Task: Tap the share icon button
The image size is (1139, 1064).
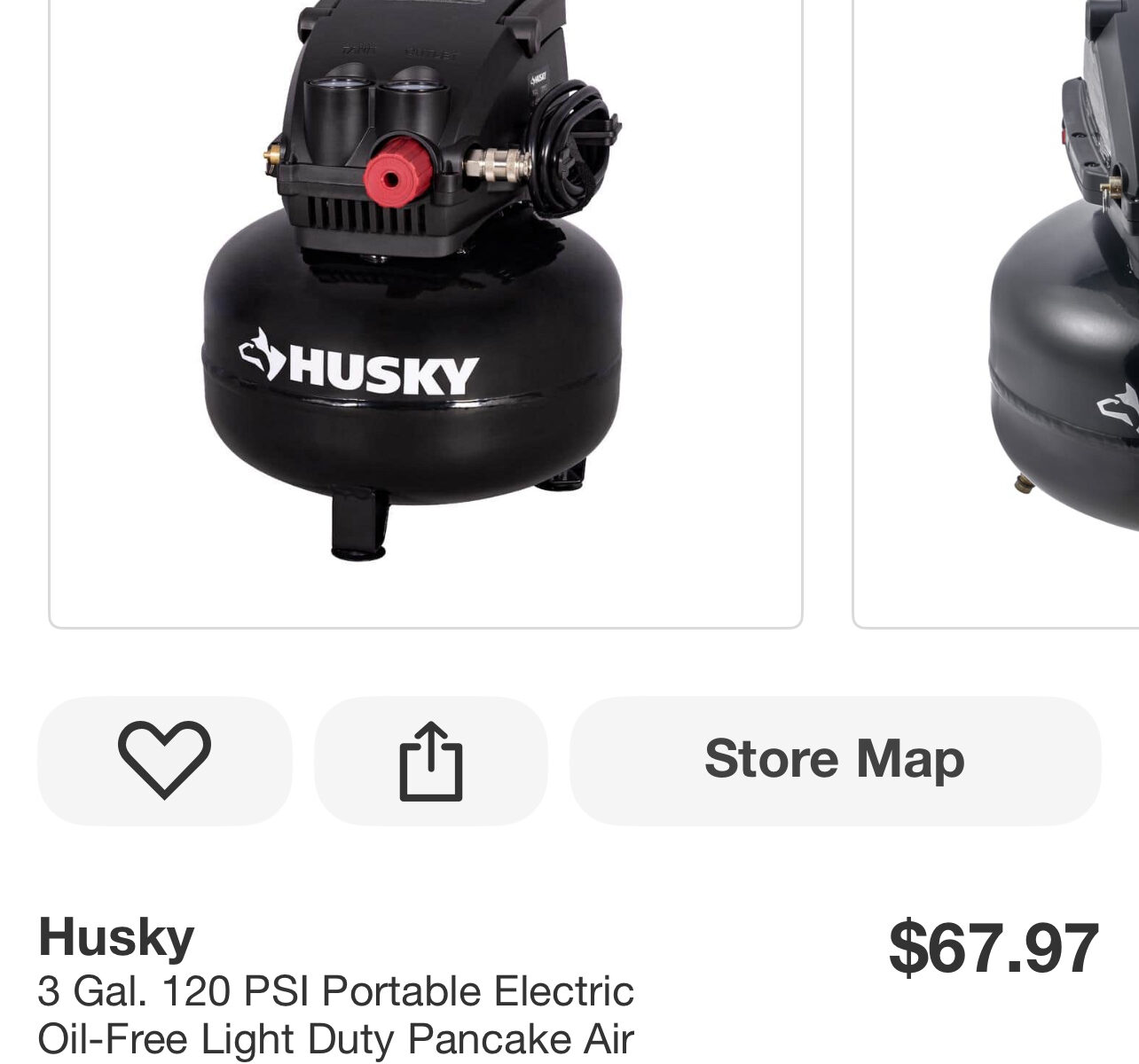Action: [x=431, y=760]
